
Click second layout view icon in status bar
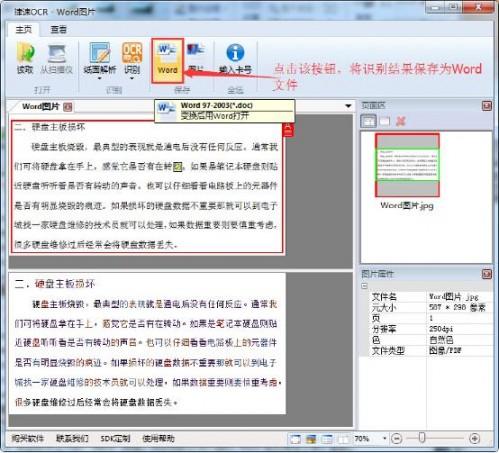click(311, 439)
